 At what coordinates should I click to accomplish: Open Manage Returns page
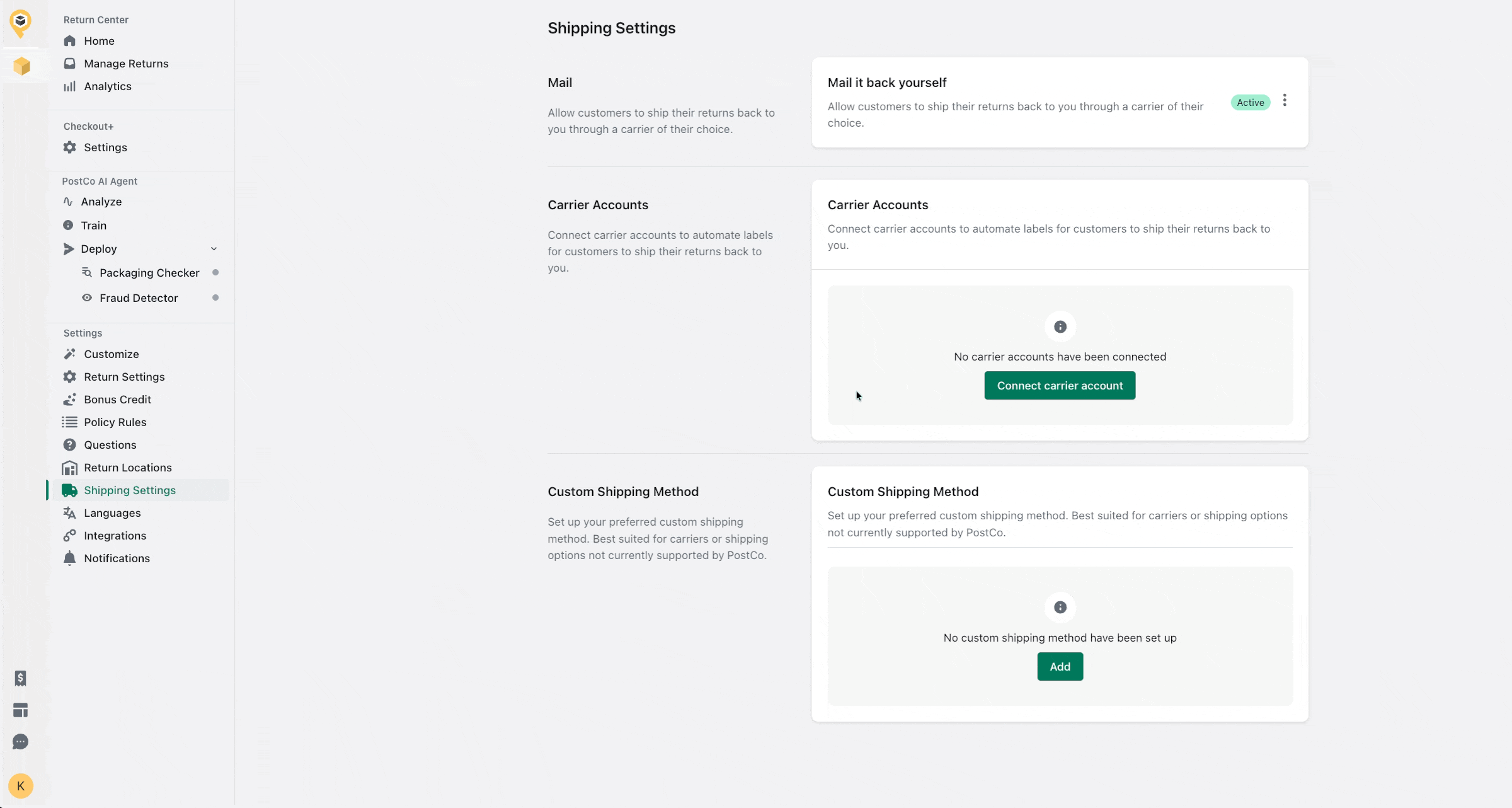(126, 64)
